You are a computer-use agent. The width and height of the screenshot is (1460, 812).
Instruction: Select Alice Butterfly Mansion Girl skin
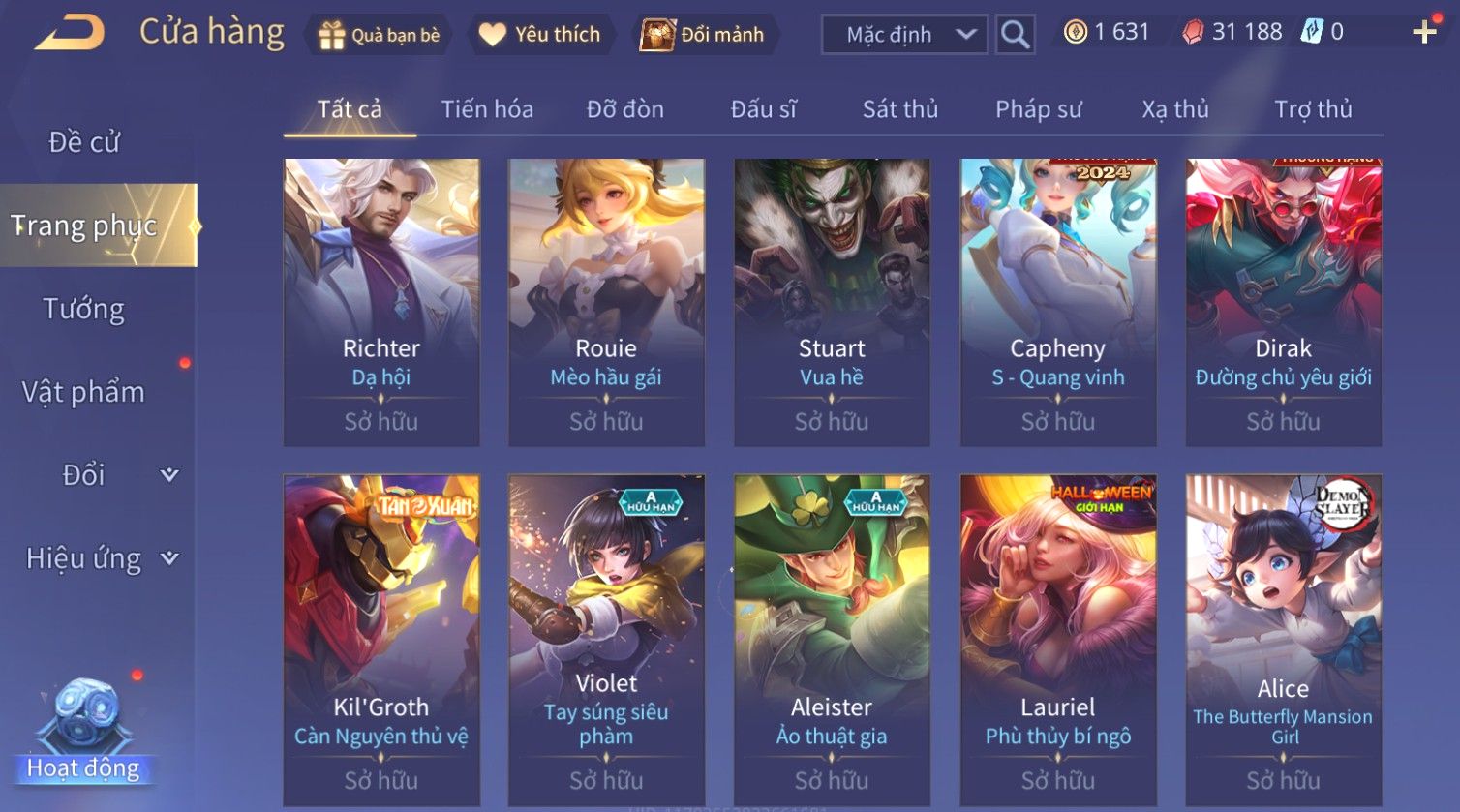[x=1283, y=641]
